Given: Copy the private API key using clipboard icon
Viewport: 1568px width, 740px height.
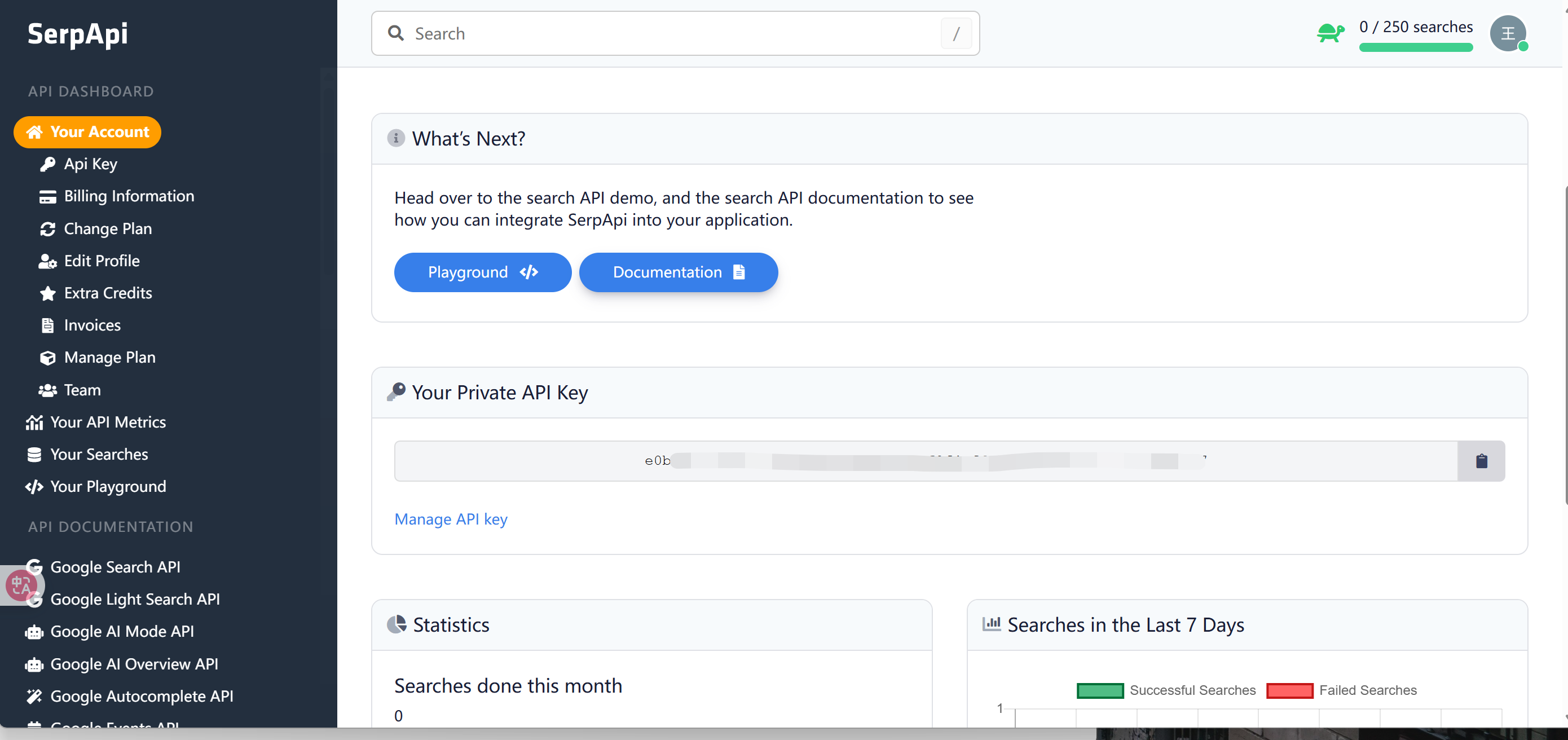Looking at the screenshot, I should [x=1482, y=461].
